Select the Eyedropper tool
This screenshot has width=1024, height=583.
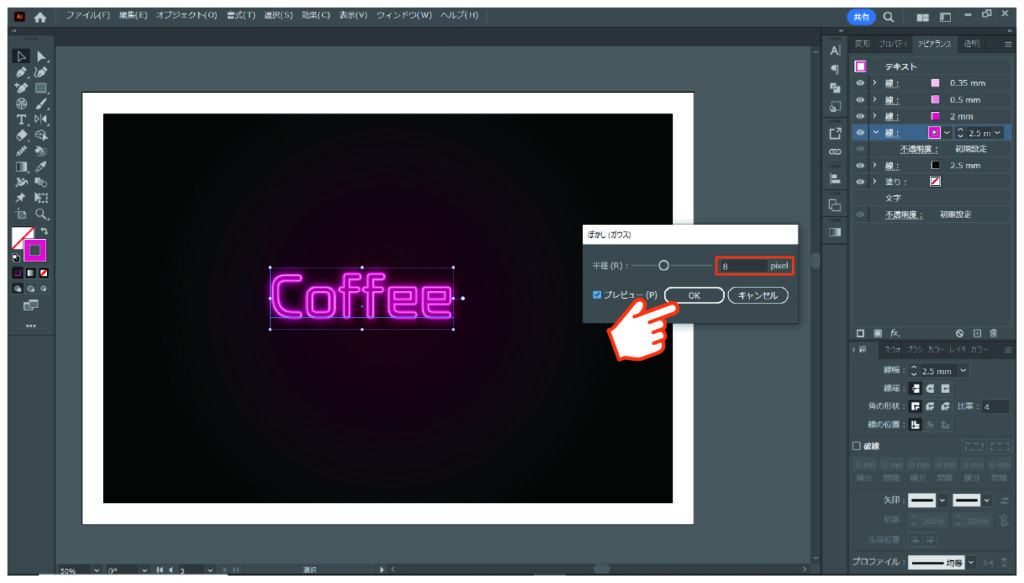click(x=41, y=166)
